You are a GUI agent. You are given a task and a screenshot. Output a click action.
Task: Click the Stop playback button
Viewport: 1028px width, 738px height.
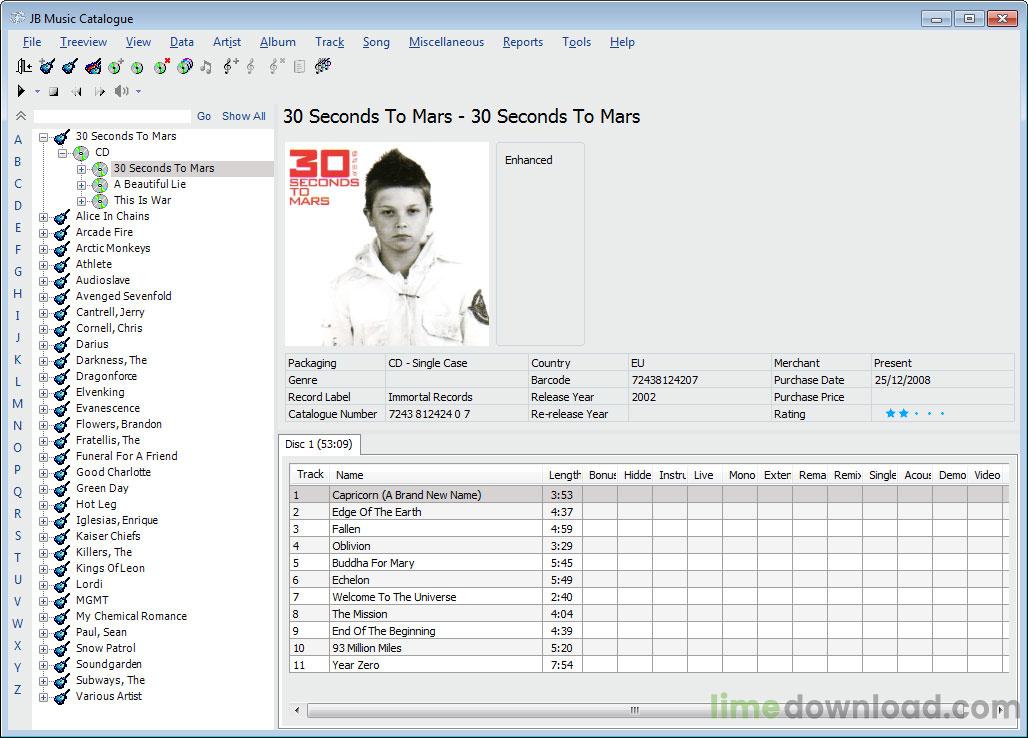pos(54,91)
